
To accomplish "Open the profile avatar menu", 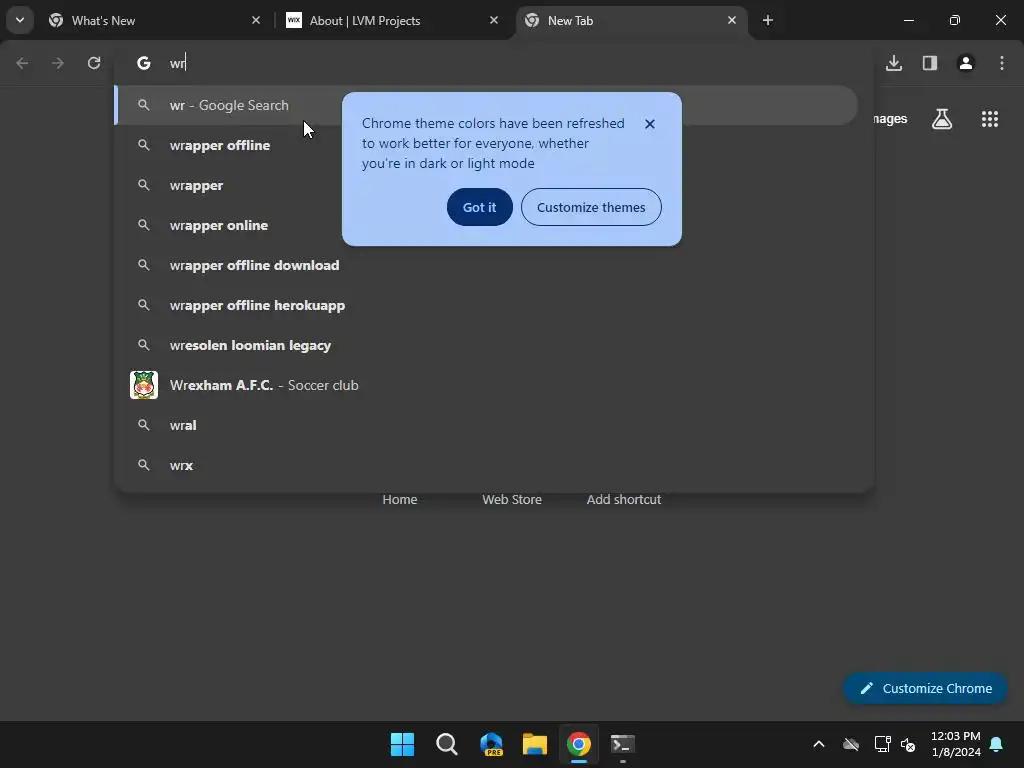I will tap(966, 63).
